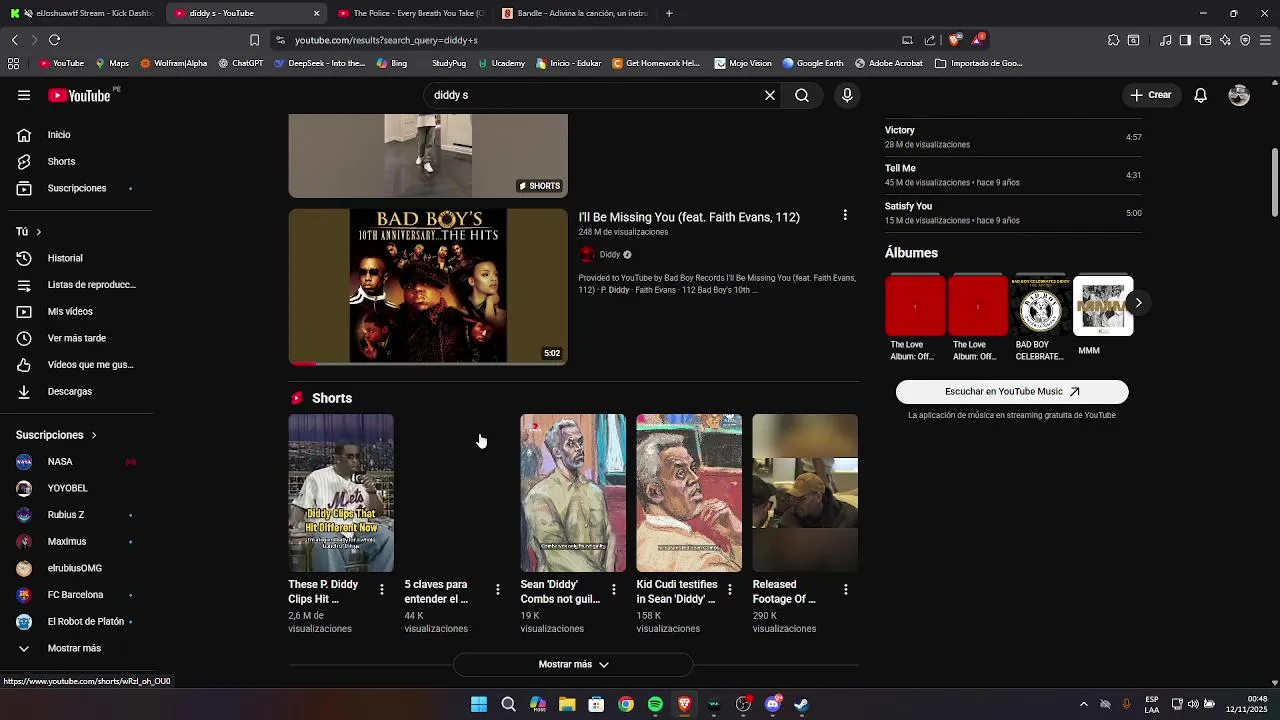Switch to Bandle browser tab
The width and height of the screenshot is (1280, 720).
pyautogui.click(x=575, y=13)
